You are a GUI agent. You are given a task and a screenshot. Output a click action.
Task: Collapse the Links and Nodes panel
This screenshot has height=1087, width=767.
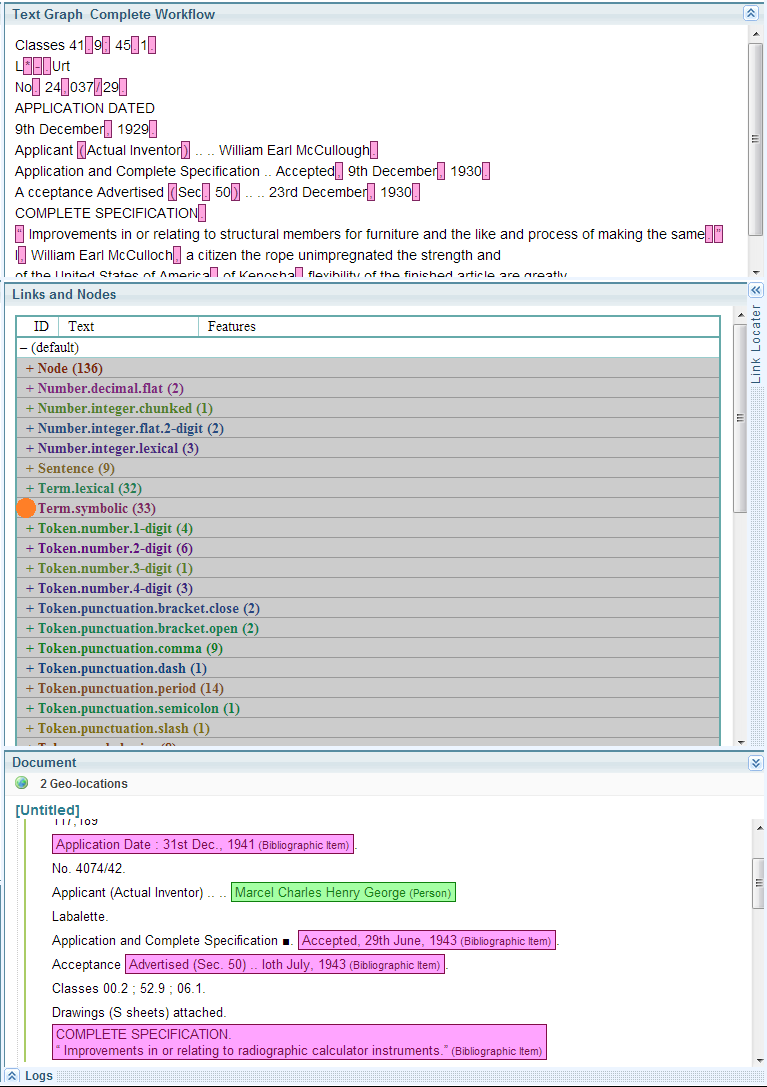pos(756,290)
